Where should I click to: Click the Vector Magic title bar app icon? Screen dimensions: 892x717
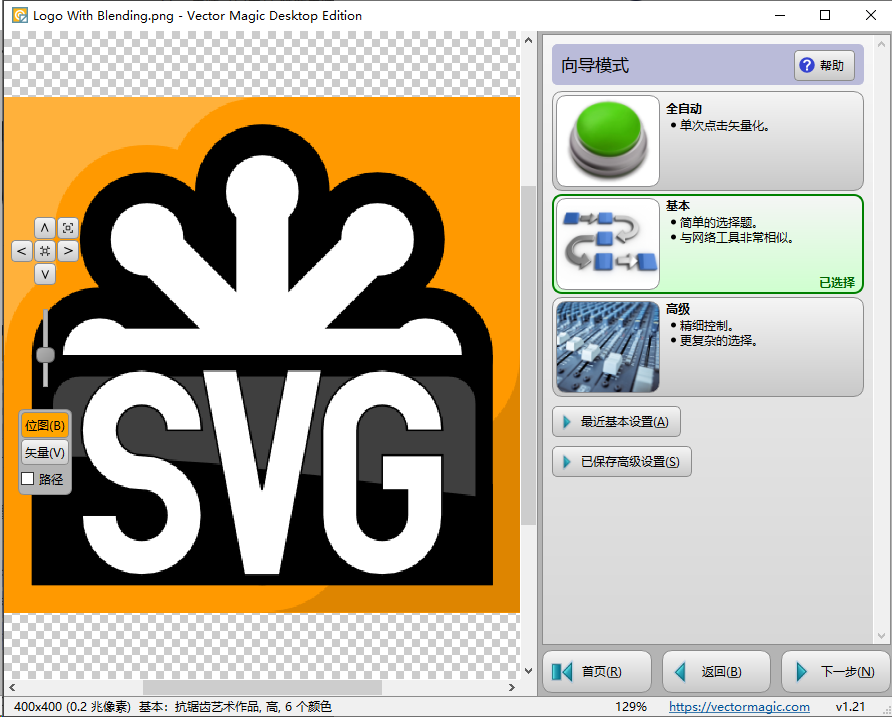pos(20,15)
